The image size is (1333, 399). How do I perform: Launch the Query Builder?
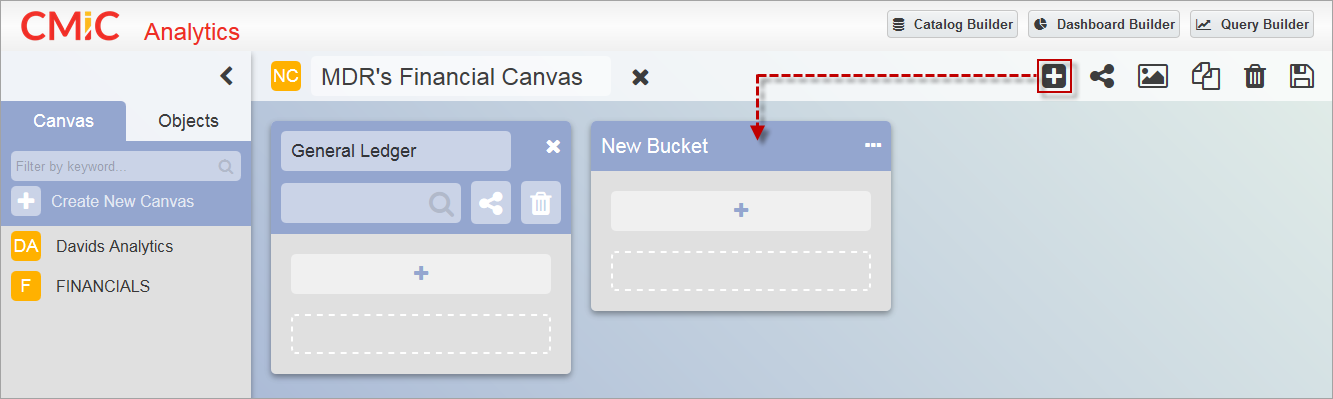(1252, 24)
